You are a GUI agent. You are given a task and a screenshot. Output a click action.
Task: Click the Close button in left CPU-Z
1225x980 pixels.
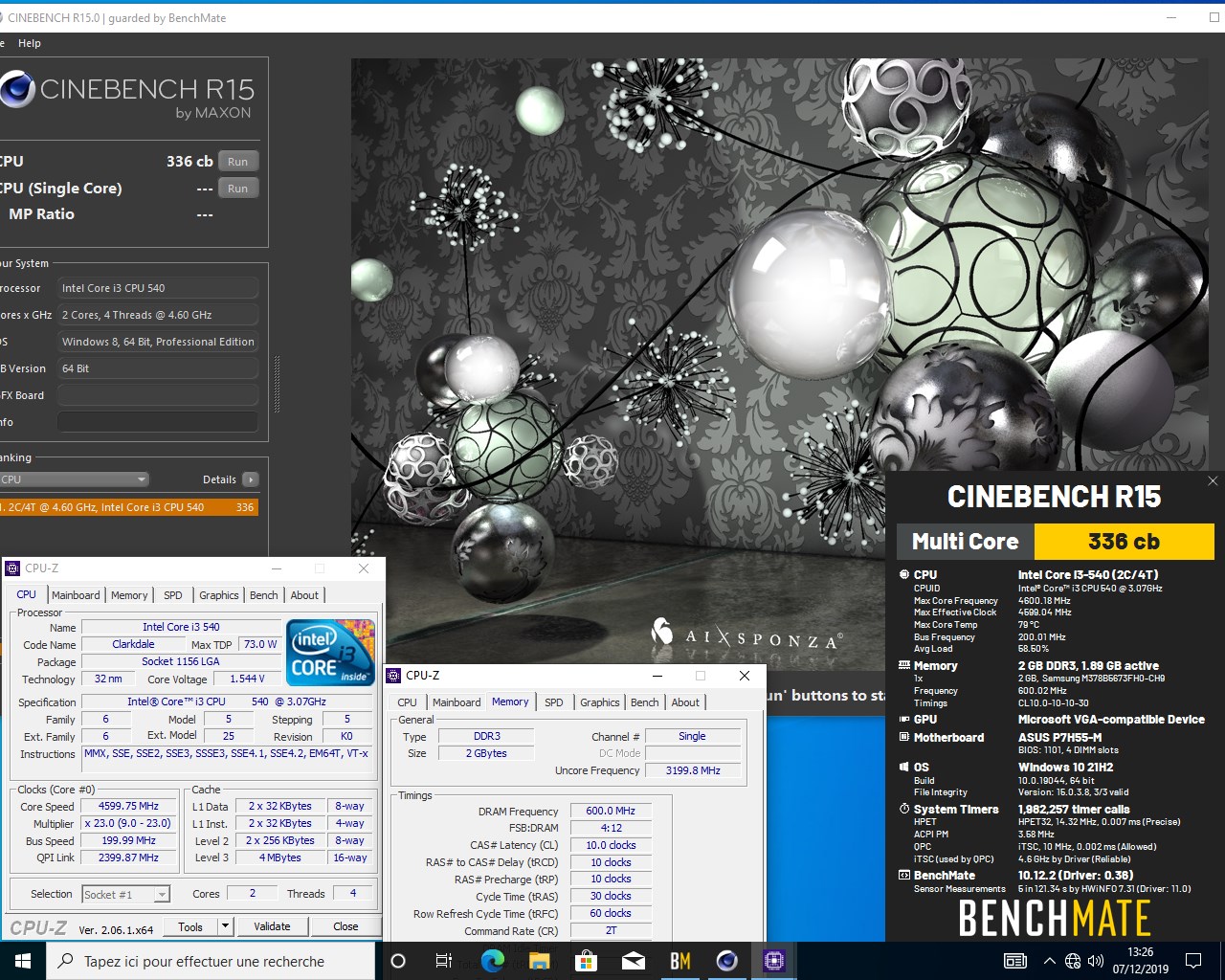pos(345,926)
